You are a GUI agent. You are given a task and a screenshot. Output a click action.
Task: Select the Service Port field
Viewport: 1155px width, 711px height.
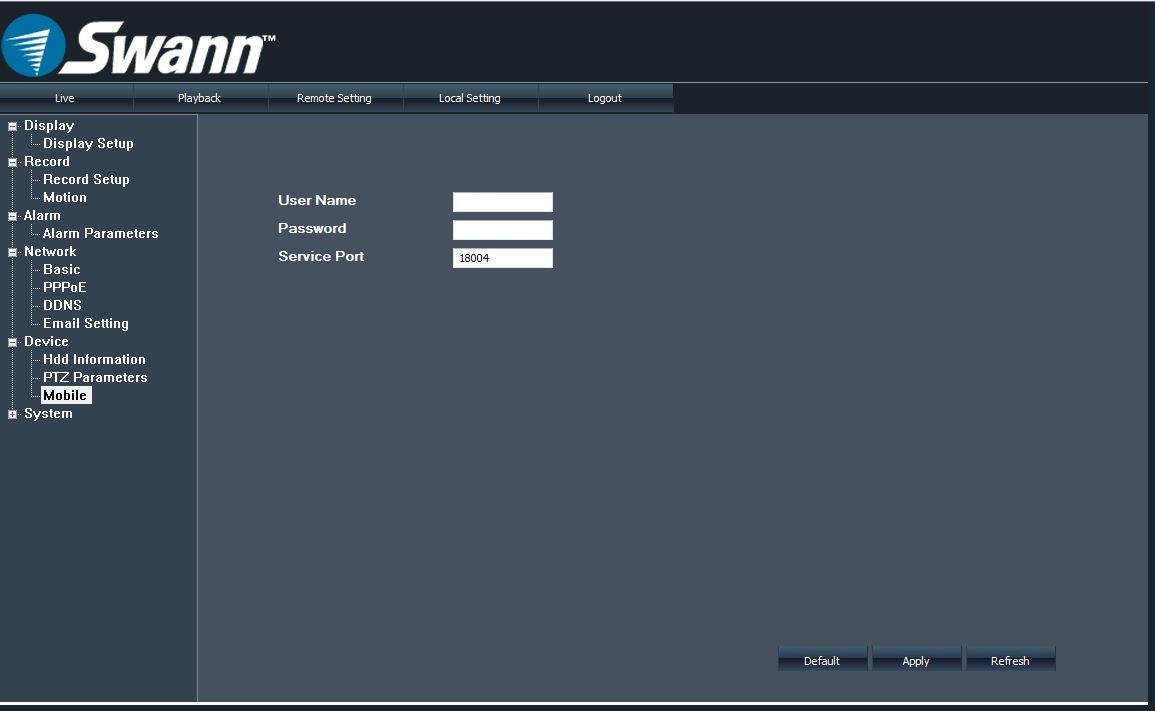click(x=502, y=258)
